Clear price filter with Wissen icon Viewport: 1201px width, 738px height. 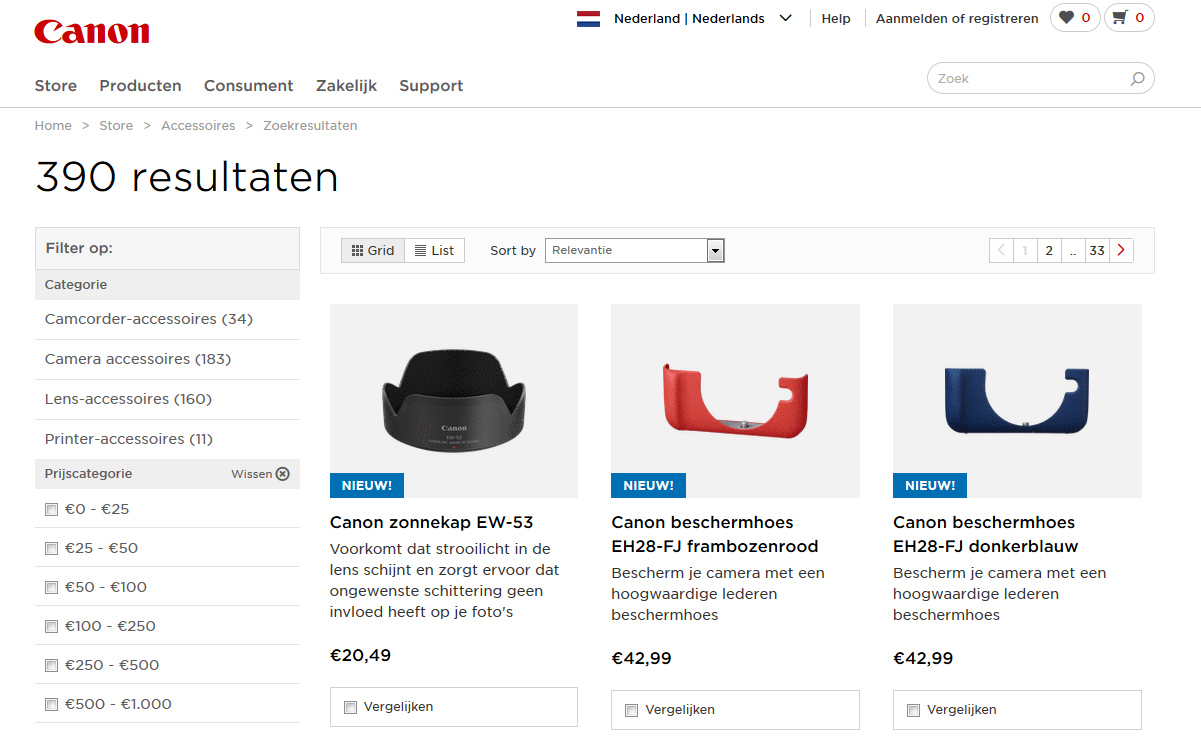282,474
